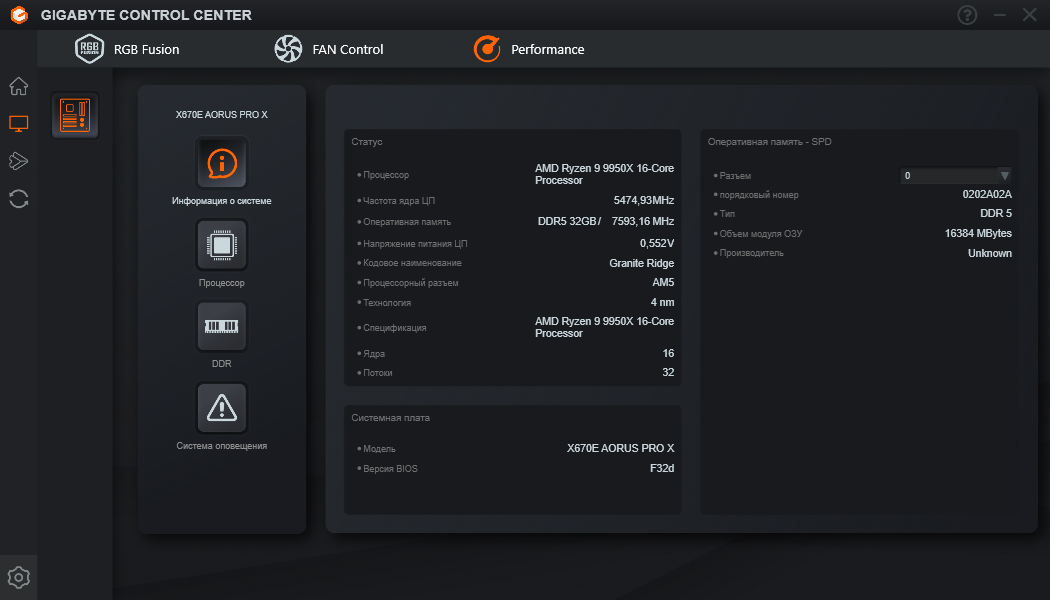The height and width of the screenshot is (600, 1050).
Task: Click the X670E AORUS PRO X panel title
Action: [x=222, y=115]
